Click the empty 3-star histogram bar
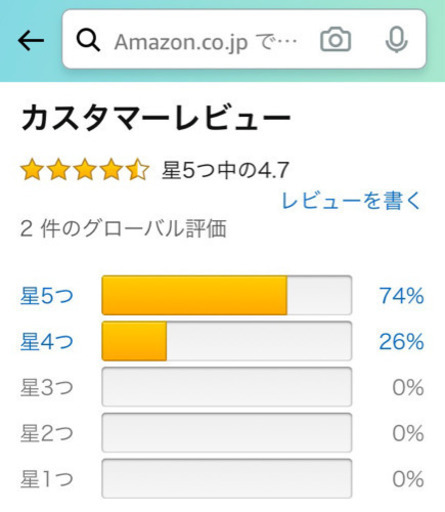Viewport: 445px width, 512px height. (x=227, y=387)
